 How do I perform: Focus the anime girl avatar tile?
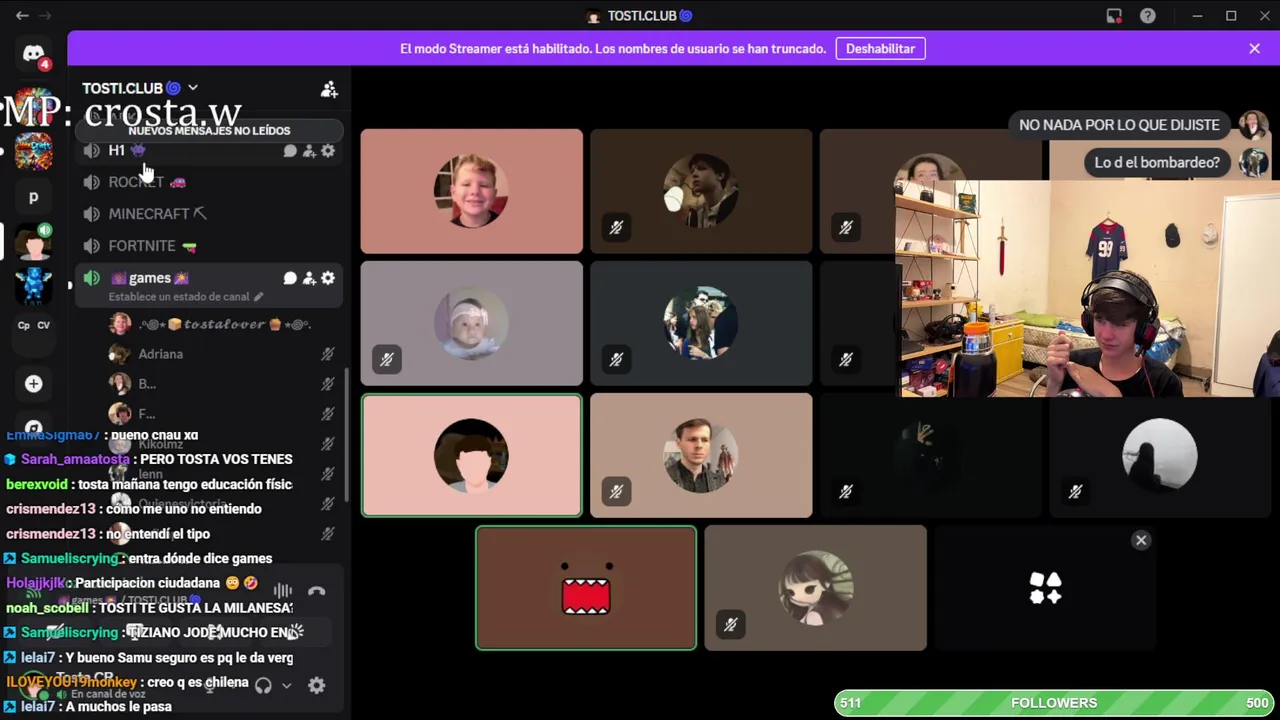coord(815,588)
